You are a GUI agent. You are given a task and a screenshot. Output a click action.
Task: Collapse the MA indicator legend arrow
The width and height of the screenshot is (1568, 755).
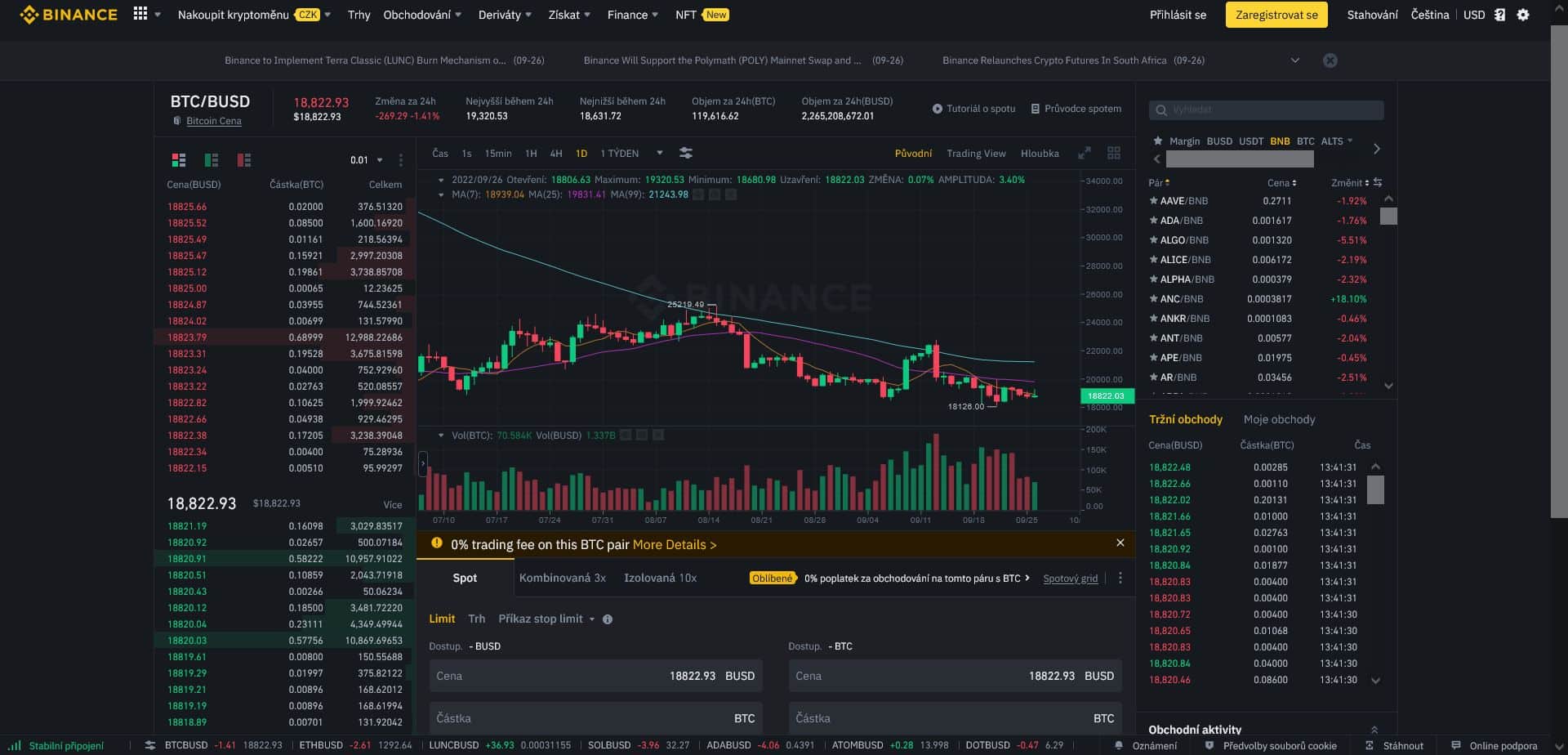point(441,194)
